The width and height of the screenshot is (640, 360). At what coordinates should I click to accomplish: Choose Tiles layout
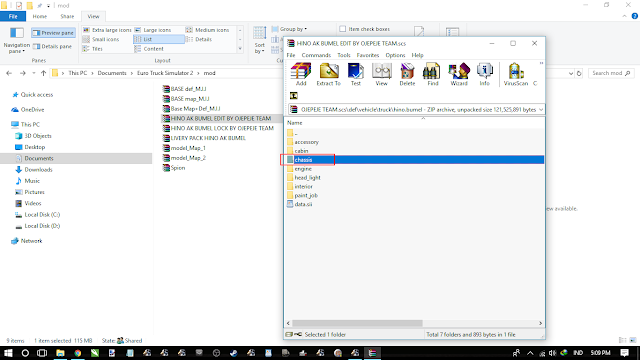pos(93,49)
